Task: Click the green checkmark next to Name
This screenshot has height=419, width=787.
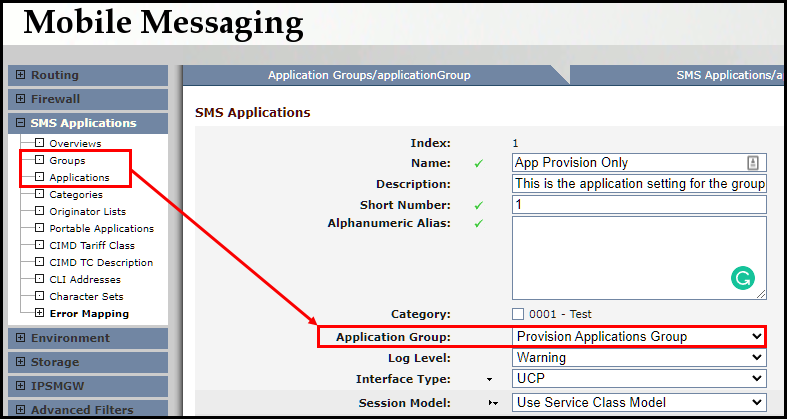Action: coord(478,163)
